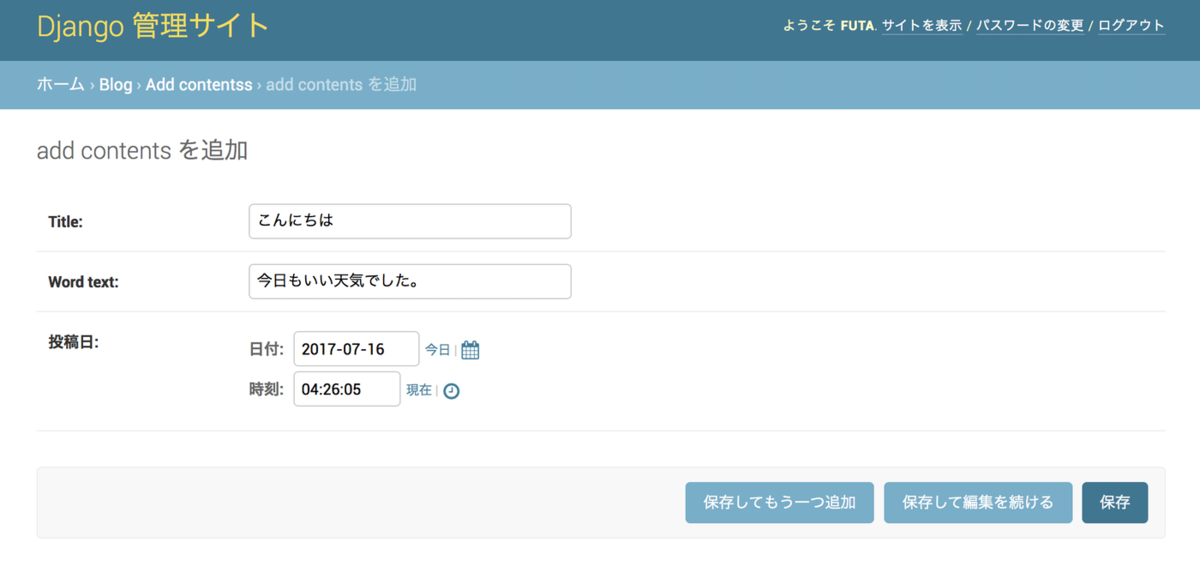Select the 'add contents を追加' page heading

coord(142,151)
